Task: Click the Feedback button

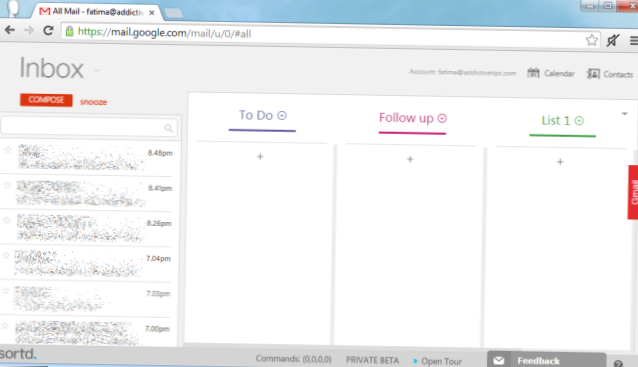Action: [x=546, y=360]
